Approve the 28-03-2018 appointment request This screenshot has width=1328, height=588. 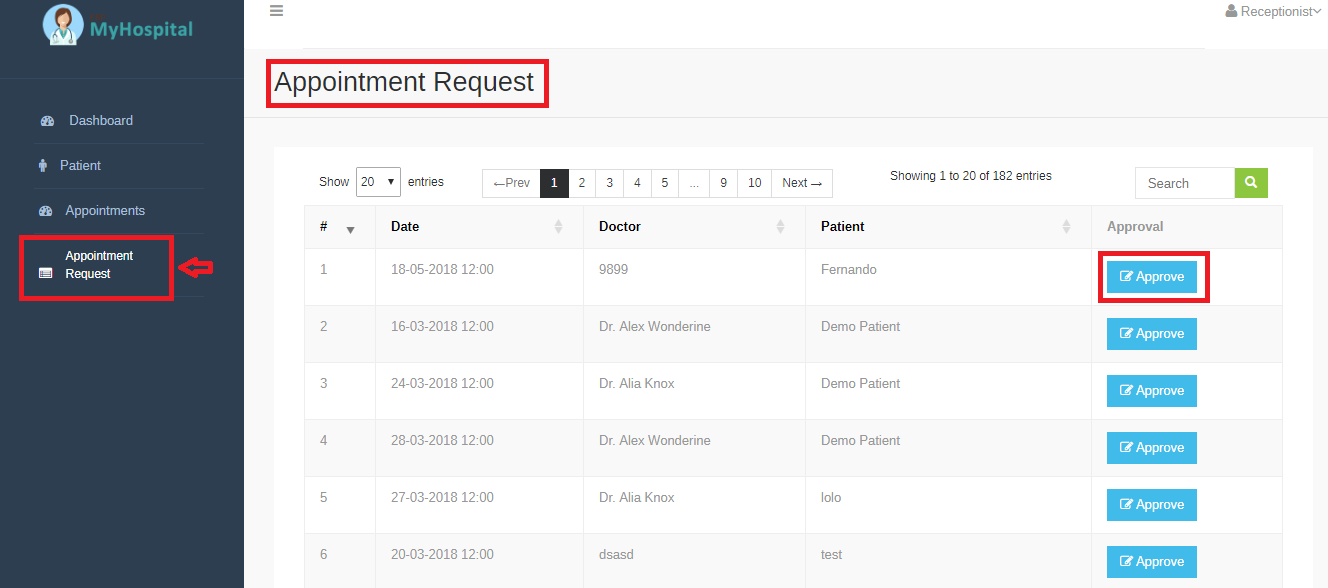coord(1152,448)
